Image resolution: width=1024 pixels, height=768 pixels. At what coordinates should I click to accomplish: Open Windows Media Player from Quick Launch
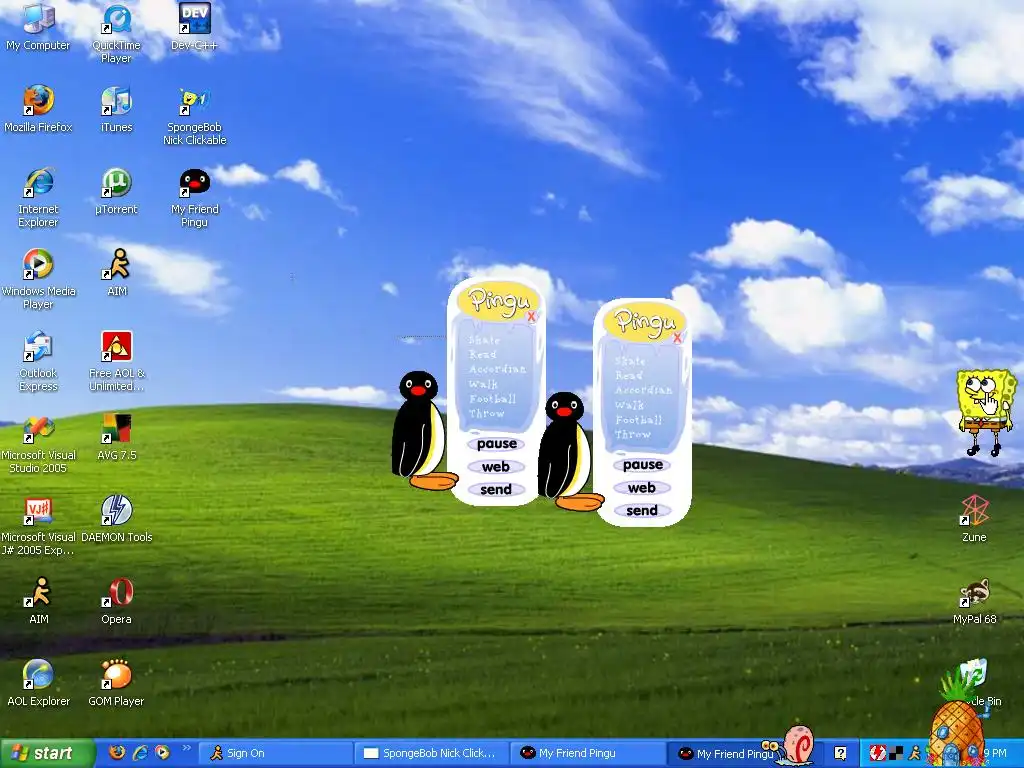click(x=162, y=752)
